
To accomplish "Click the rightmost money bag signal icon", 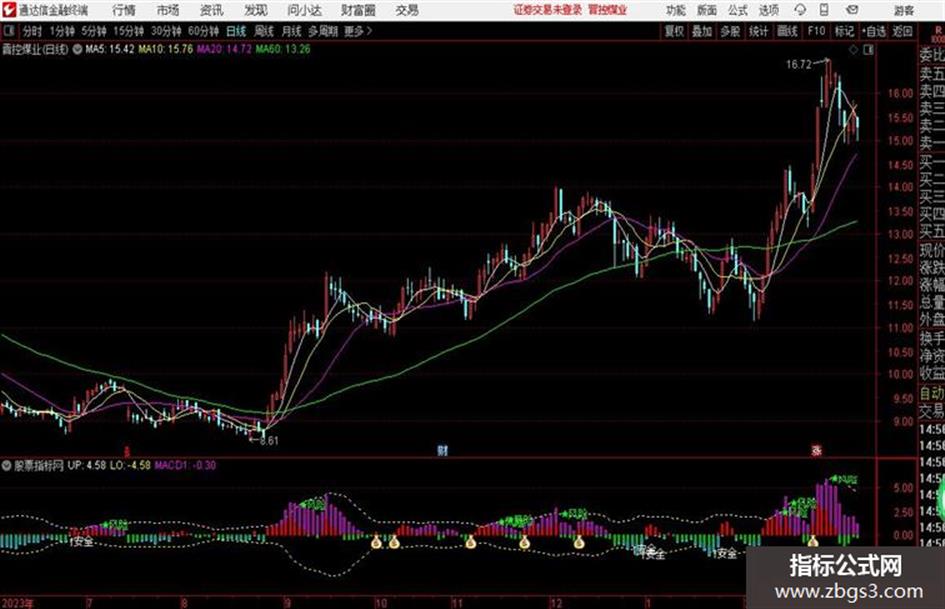I will coord(813,541).
